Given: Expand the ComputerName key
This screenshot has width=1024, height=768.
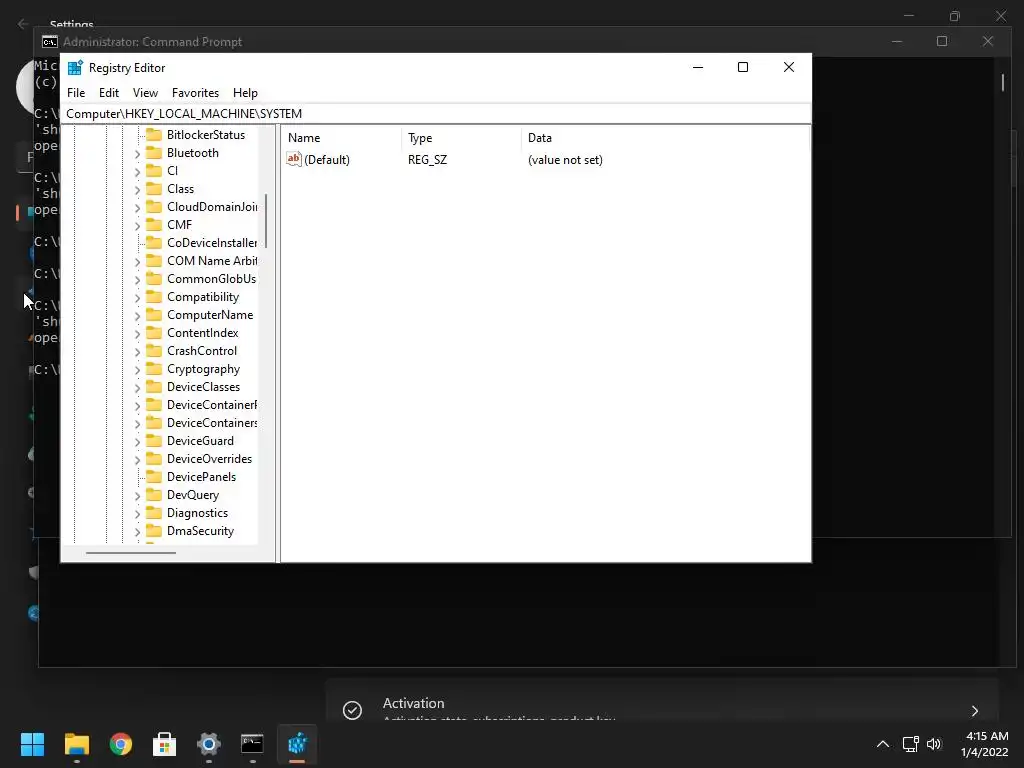Looking at the screenshot, I should [137, 315].
